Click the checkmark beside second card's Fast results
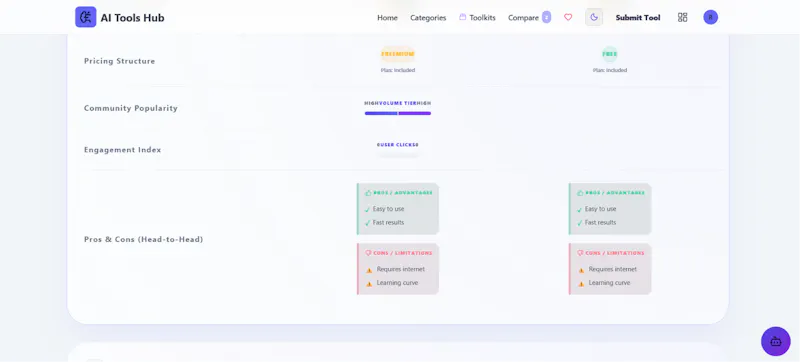The image size is (800, 362). click(580, 223)
